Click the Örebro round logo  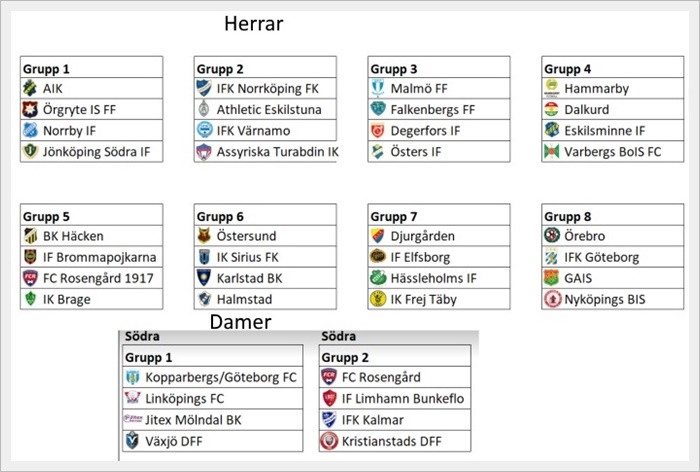coord(552,235)
